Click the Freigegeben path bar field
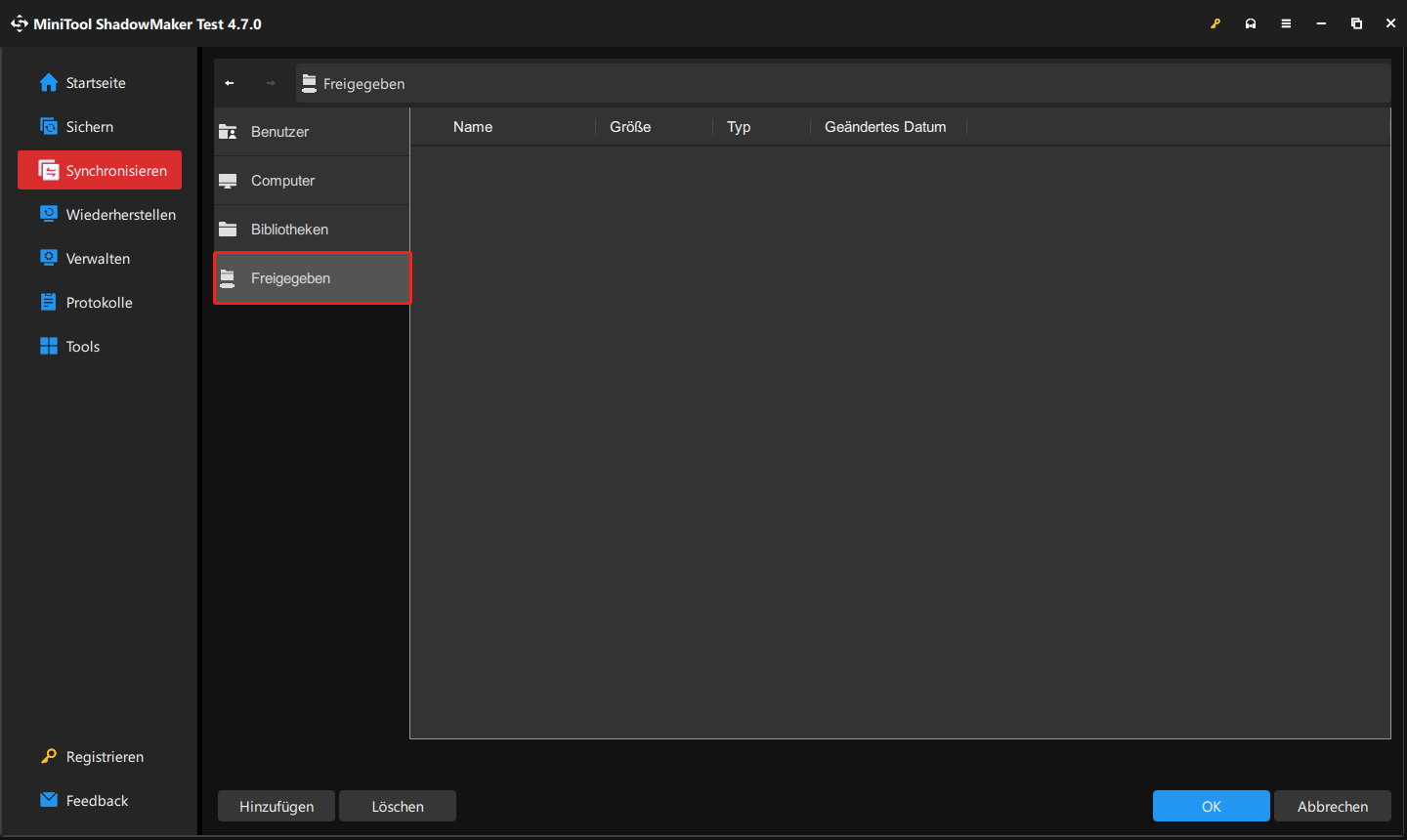Image resolution: width=1407 pixels, height=840 pixels. point(843,84)
